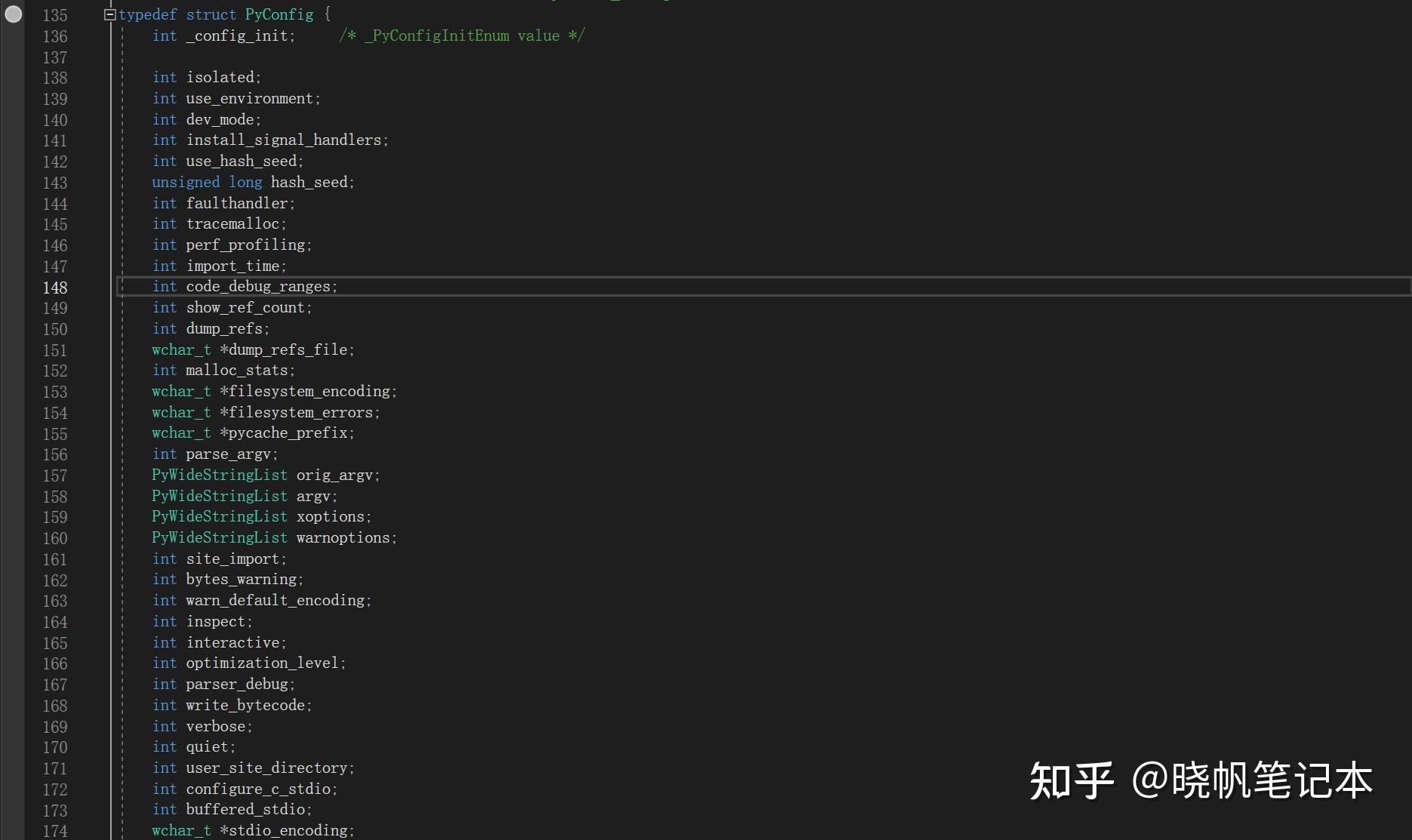Collapse the PyConfig struct fold marker

pyautogui.click(x=110, y=13)
